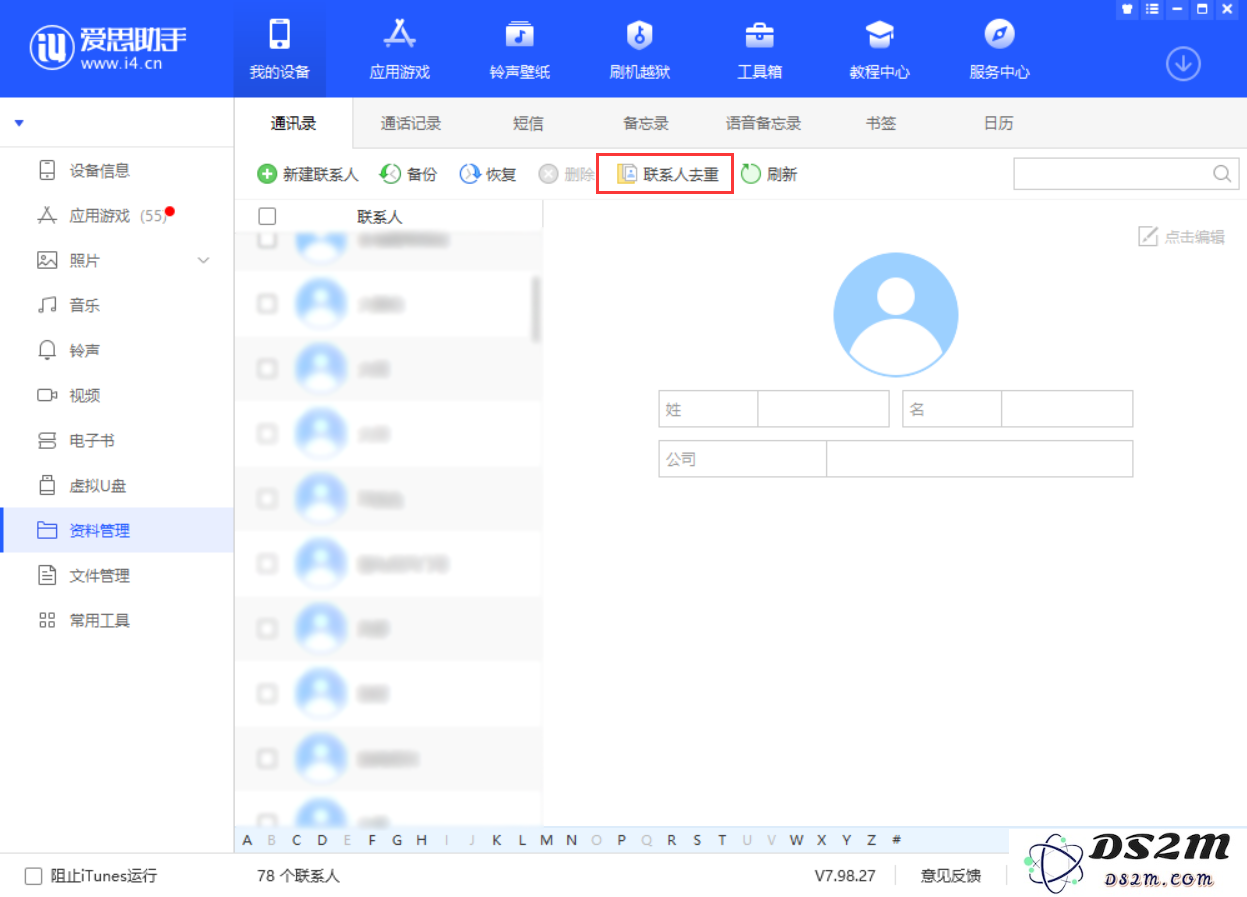Click the 意见反馈 link
This screenshot has width=1247, height=897.
click(x=951, y=876)
